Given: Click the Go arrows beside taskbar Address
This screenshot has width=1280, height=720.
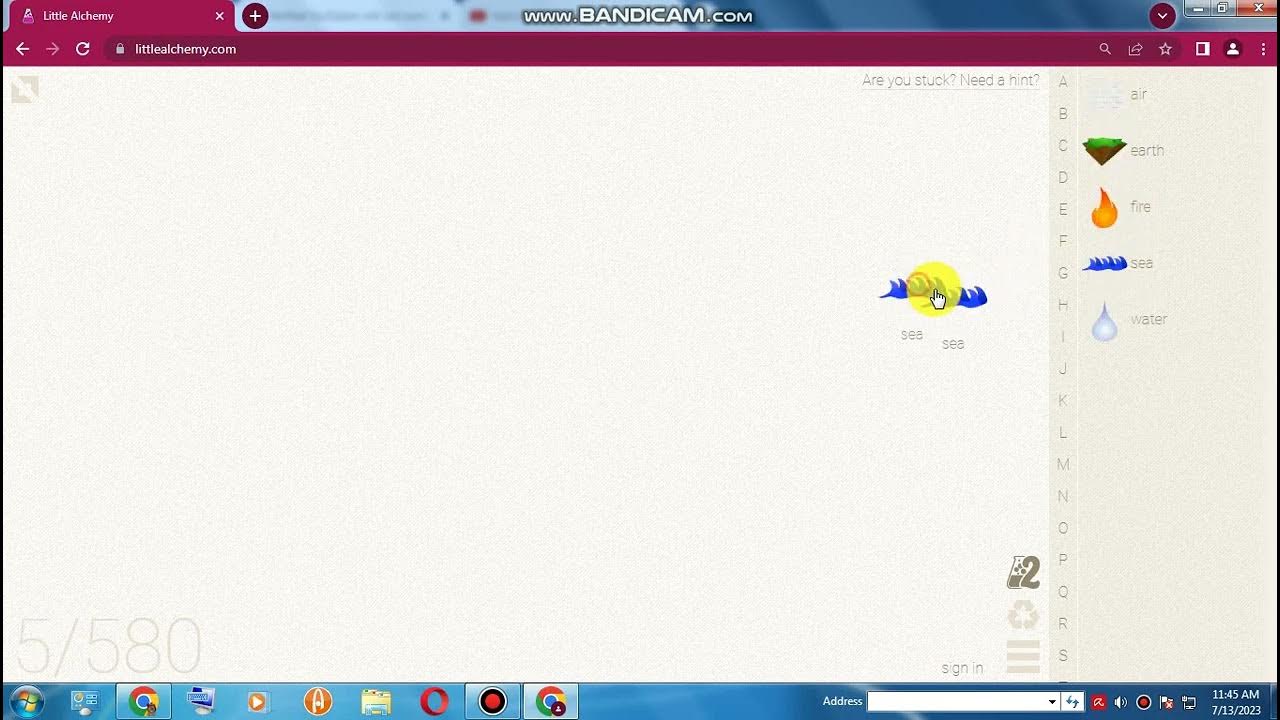Looking at the screenshot, I should 1073,702.
